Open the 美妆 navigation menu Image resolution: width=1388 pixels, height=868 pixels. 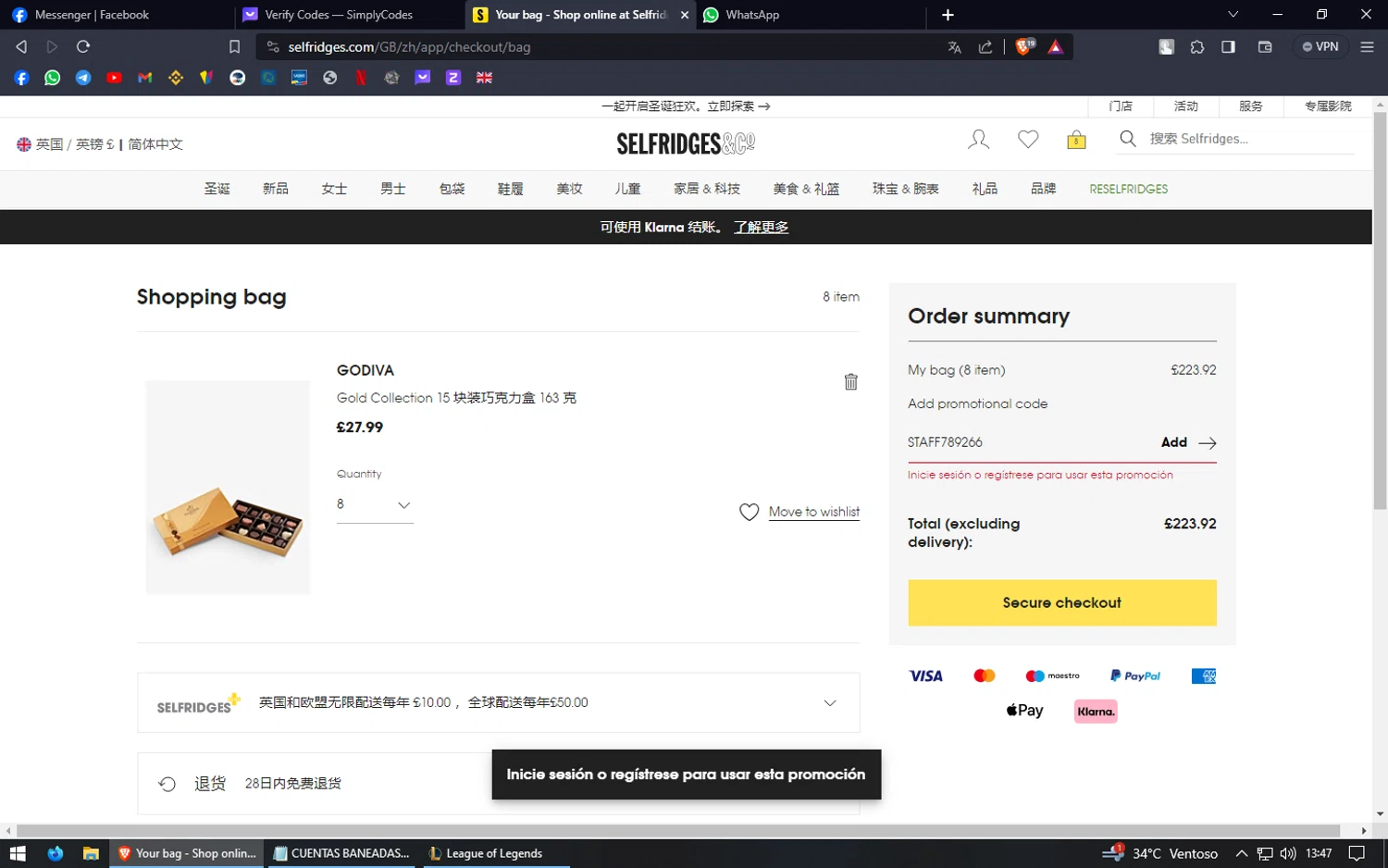pos(569,189)
